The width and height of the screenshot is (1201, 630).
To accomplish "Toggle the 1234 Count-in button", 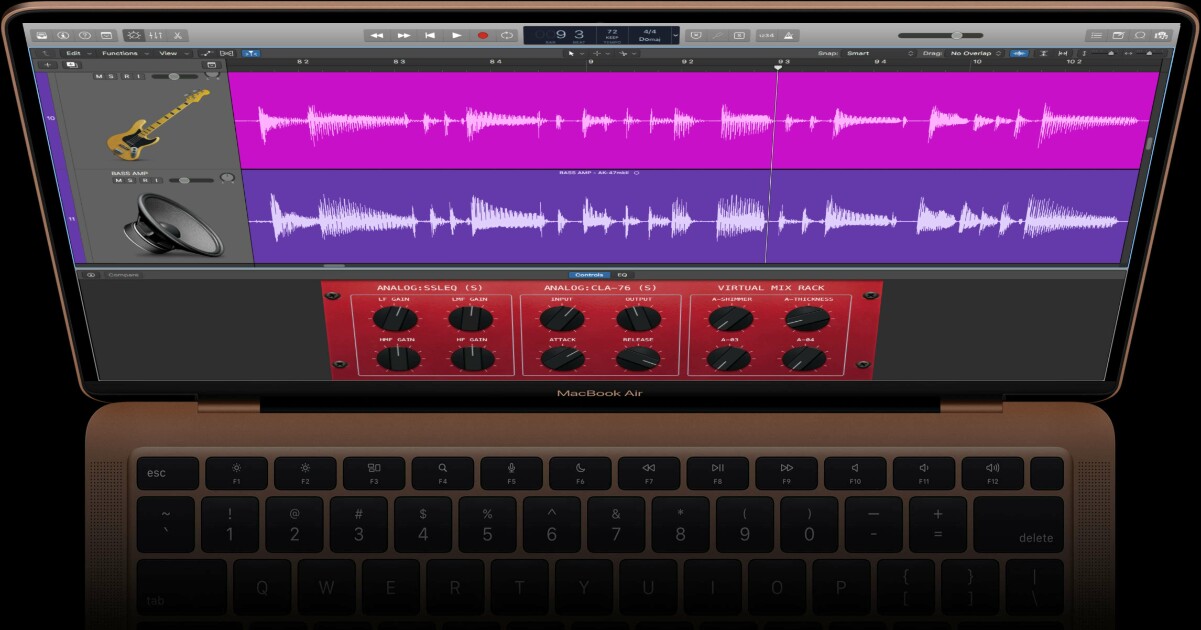I will tap(767, 35).
